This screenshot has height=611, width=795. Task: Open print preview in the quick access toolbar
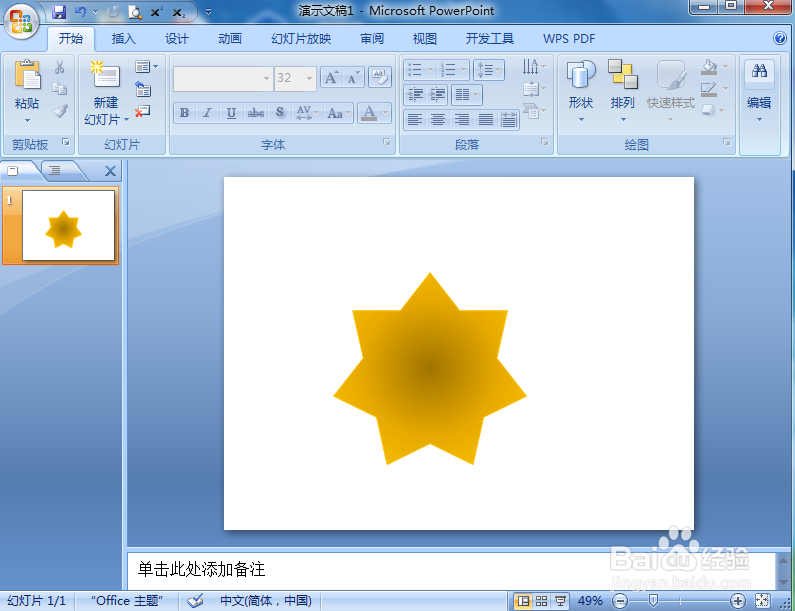(x=135, y=12)
